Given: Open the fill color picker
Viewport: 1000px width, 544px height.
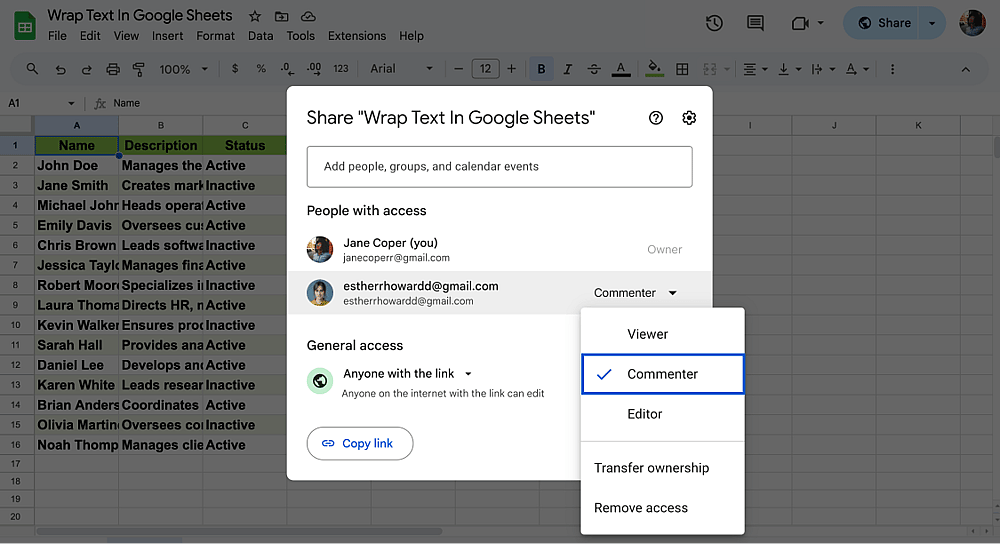Looking at the screenshot, I should point(654,69).
